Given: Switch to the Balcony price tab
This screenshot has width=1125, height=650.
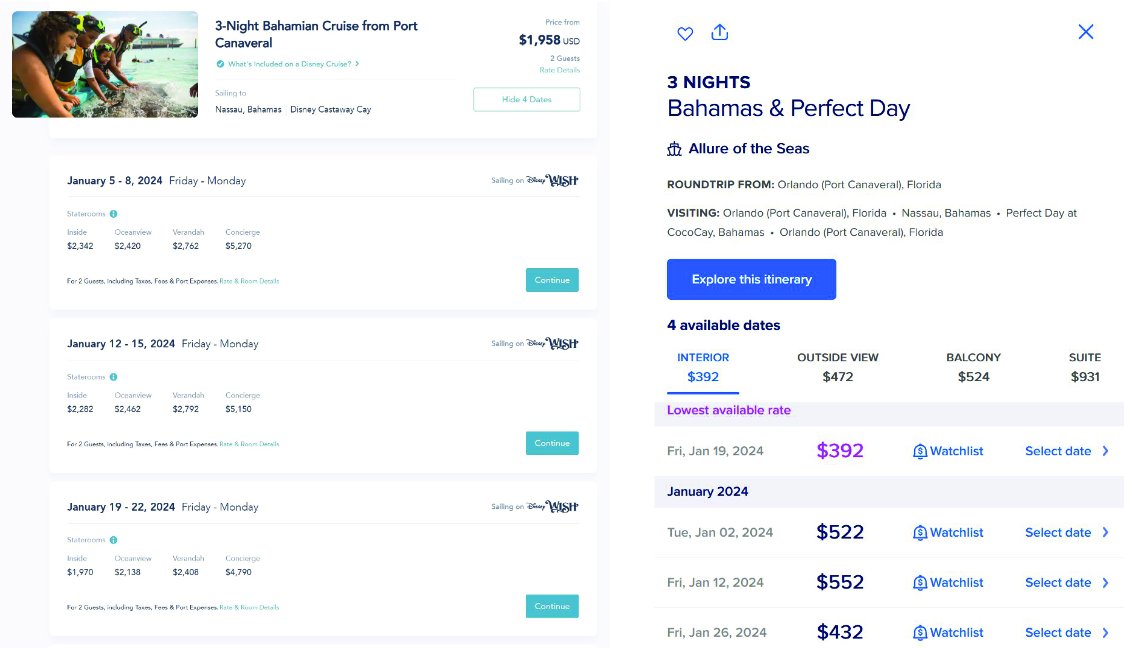Looking at the screenshot, I should coord(973,367).
